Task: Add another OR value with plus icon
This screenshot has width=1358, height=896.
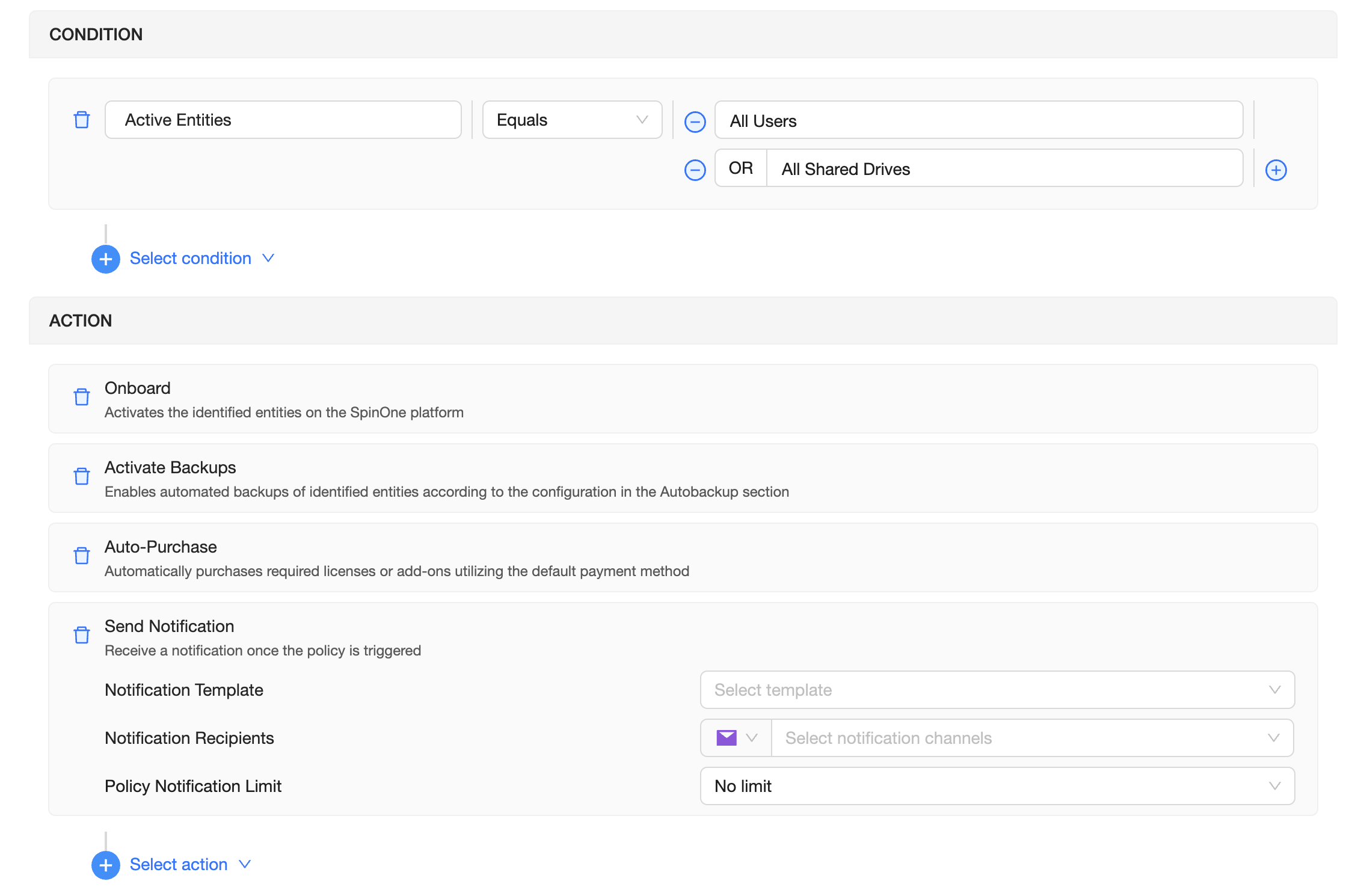Action: point(1276,170)
